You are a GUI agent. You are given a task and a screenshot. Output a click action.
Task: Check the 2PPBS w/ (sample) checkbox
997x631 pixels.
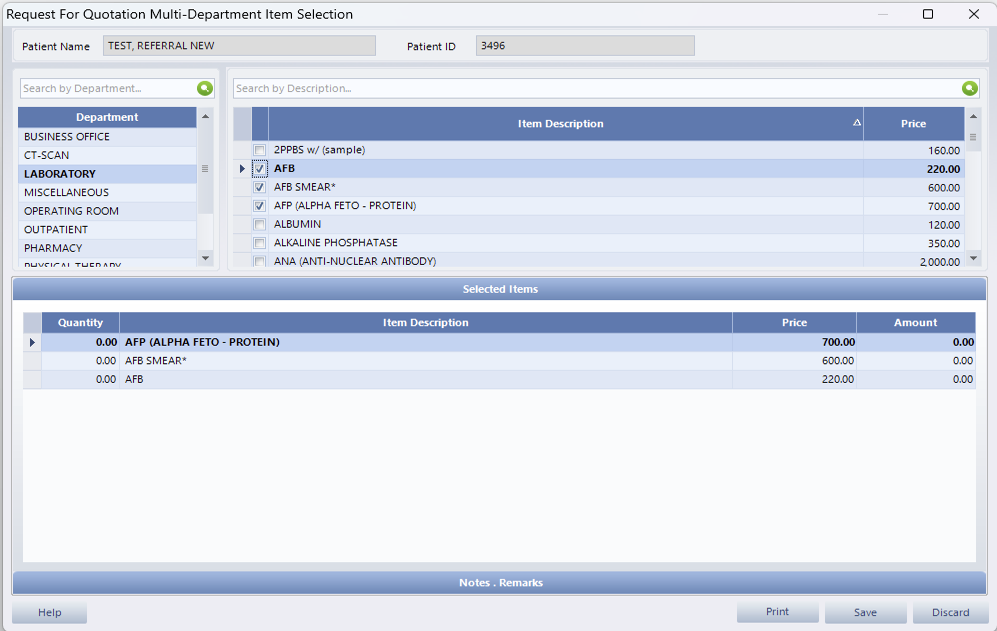coord(260,150)
